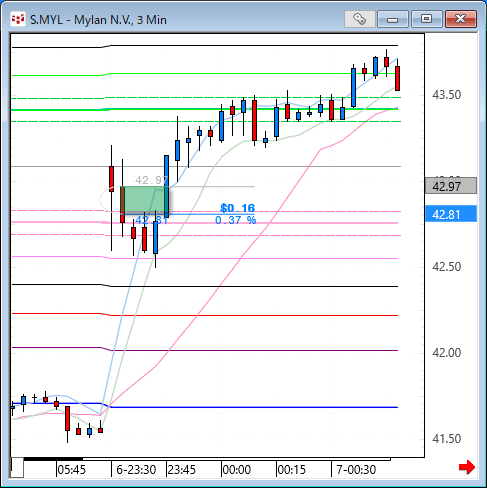The image size is (487, 488).
Task: Click the 41.50 price axis label
Action: pyautogui.click(x=446, y=439)
